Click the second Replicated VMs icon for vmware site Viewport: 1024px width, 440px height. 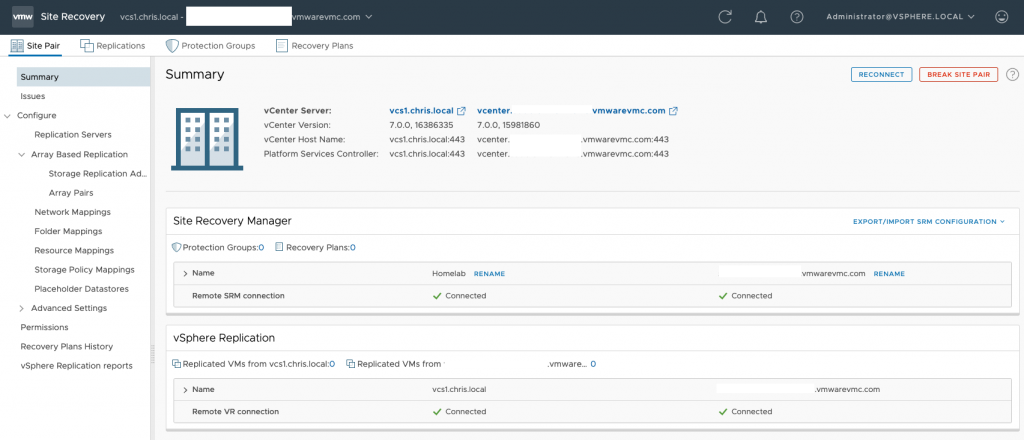tap(351, 364)
